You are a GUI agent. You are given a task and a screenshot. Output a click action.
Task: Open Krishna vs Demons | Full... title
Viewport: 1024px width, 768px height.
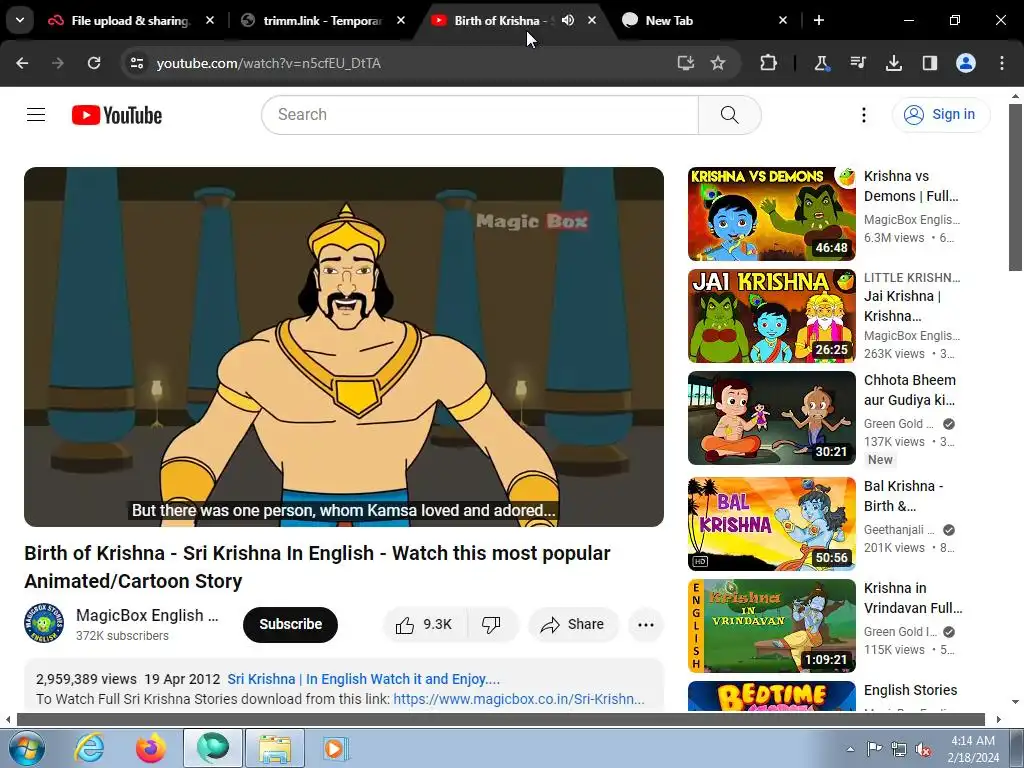click(x=911, y=186)
